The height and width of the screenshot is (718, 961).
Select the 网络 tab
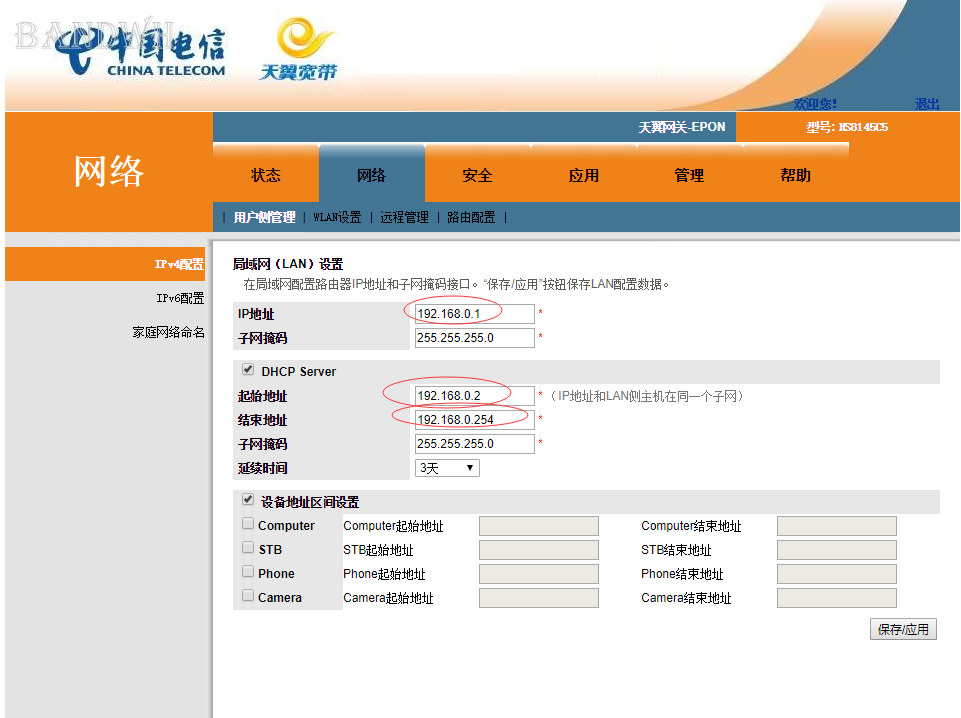[x=371, y=176]
